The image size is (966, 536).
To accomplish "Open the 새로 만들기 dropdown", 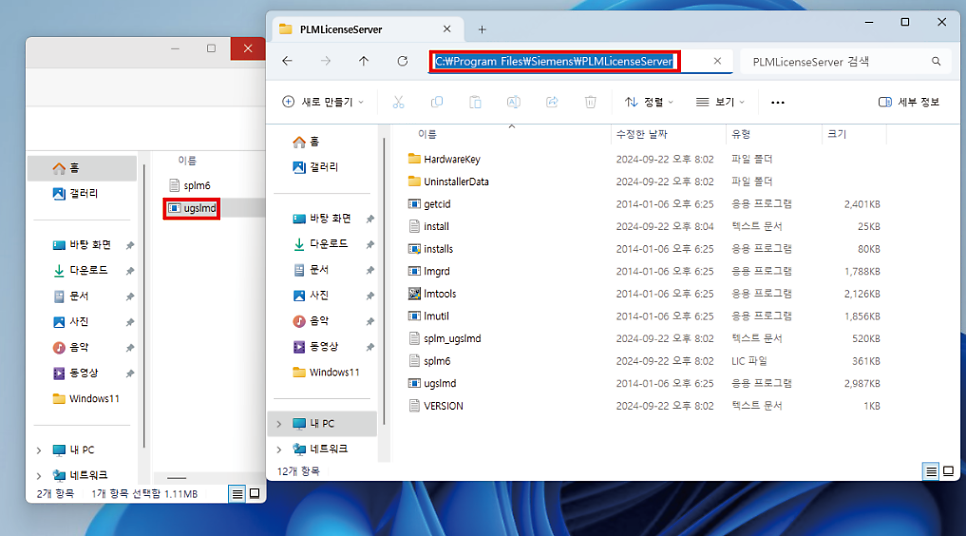I will (323, 102).
